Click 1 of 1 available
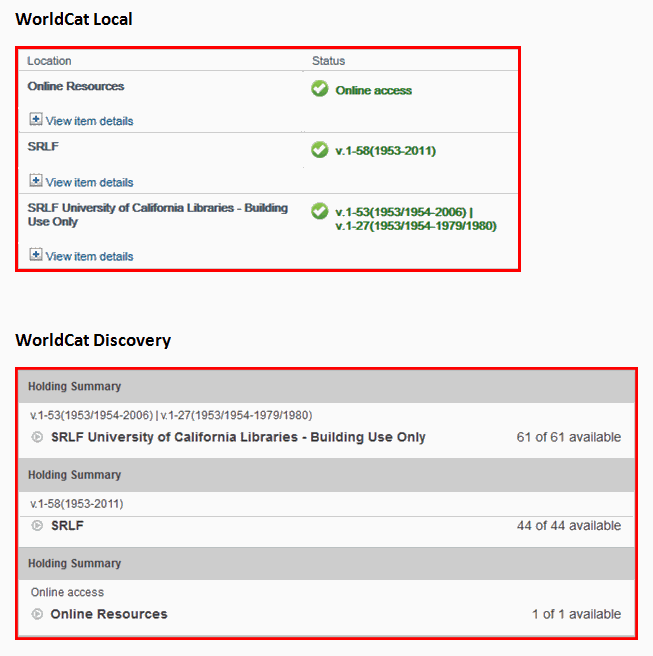Screen dimensions: 653x656 click(576, 614)
